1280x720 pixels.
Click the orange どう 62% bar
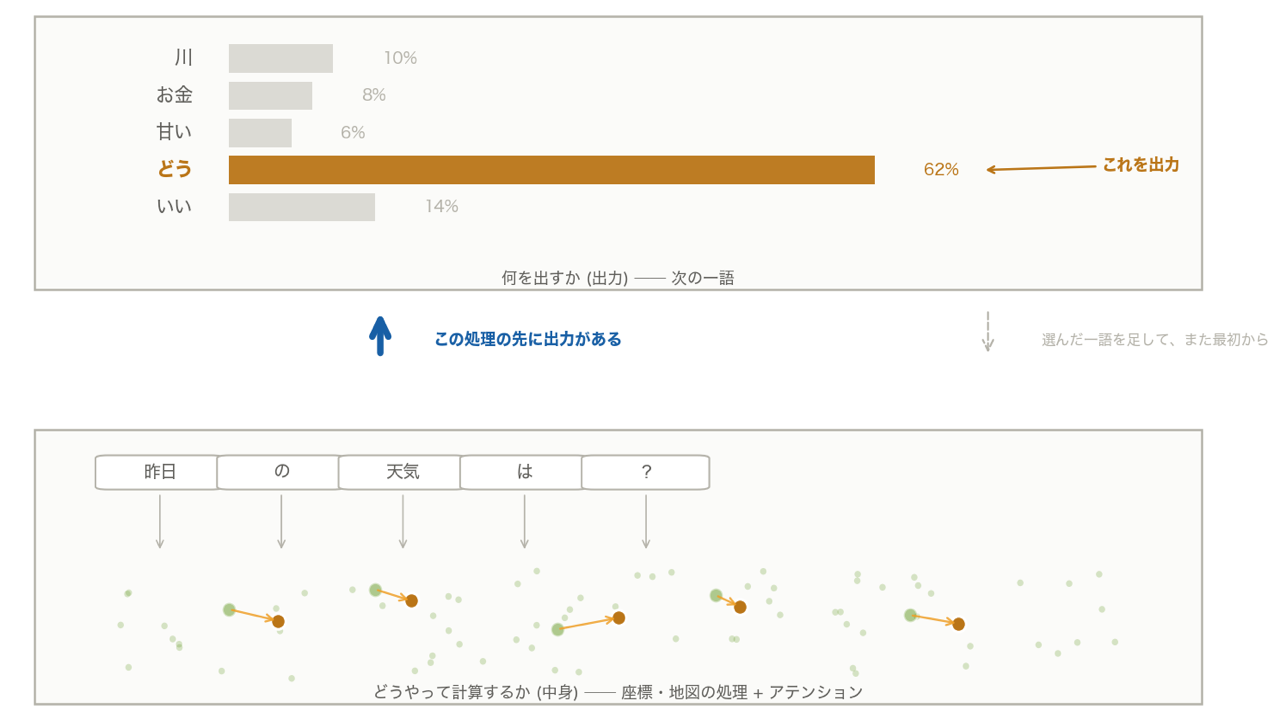coord(552,170)
